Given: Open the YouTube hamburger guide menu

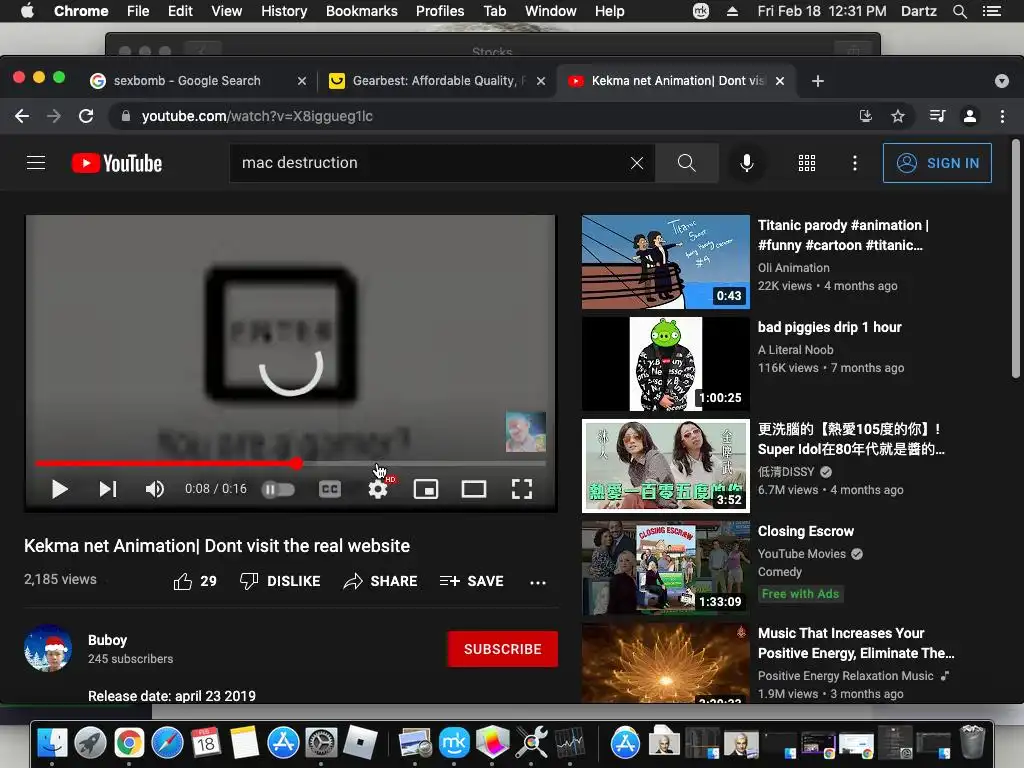Looking at the screenshot, I should click(x=36, y=163).
